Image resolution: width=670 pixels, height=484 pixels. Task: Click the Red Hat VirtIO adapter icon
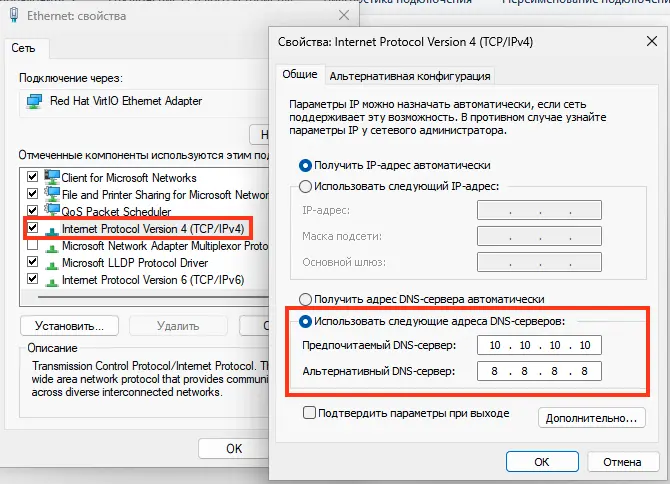(x=34, y=101)
